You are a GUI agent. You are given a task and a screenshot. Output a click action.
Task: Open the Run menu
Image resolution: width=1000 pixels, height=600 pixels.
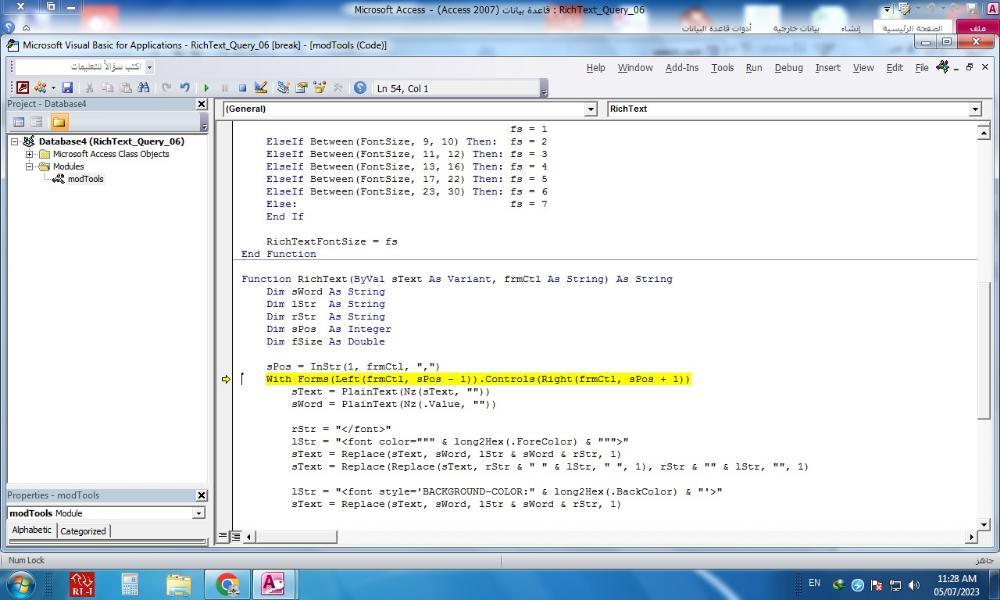point(754,68)
